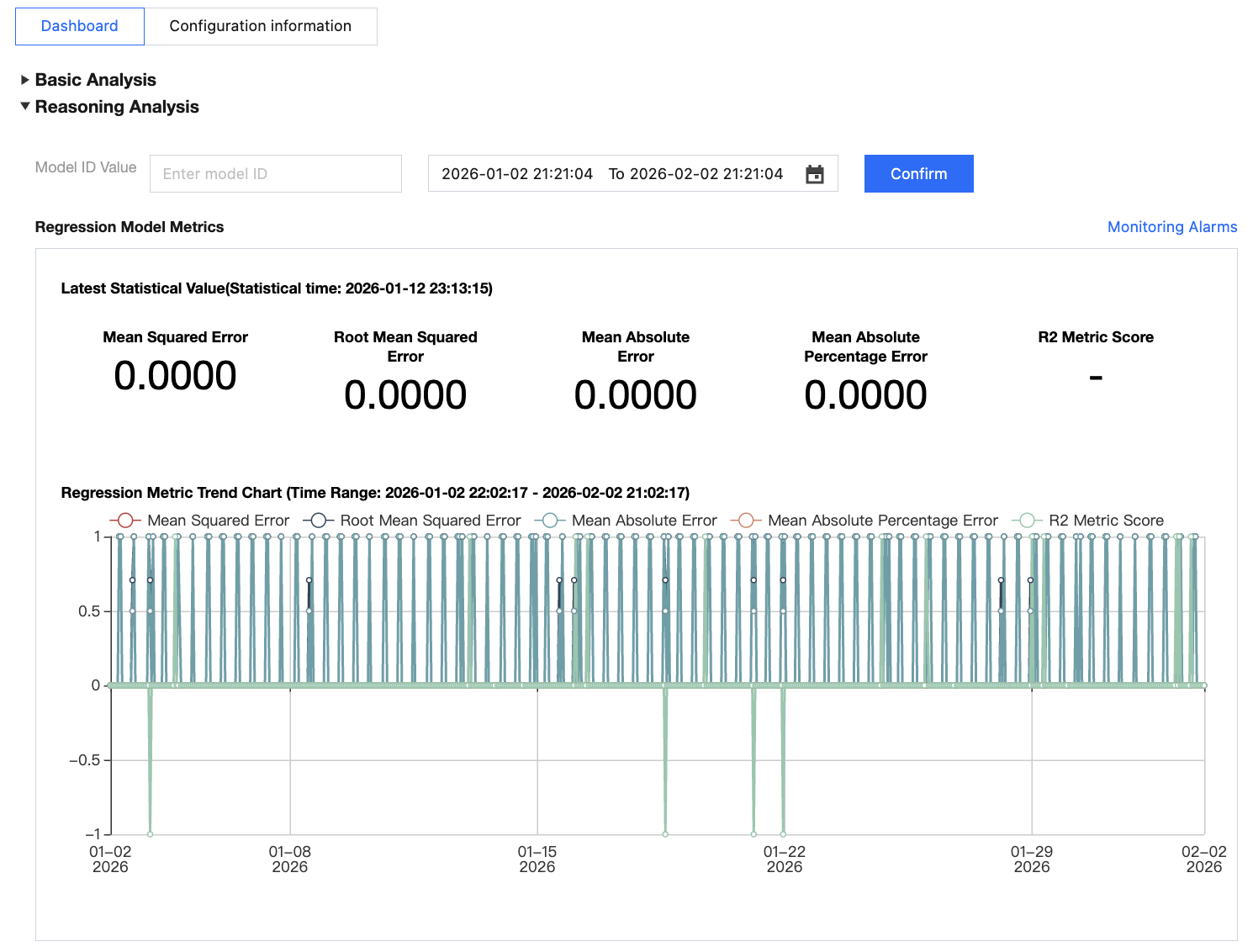
Task: Click the start date 2026-01-02 21:21:04
Action: coord(517,174)
